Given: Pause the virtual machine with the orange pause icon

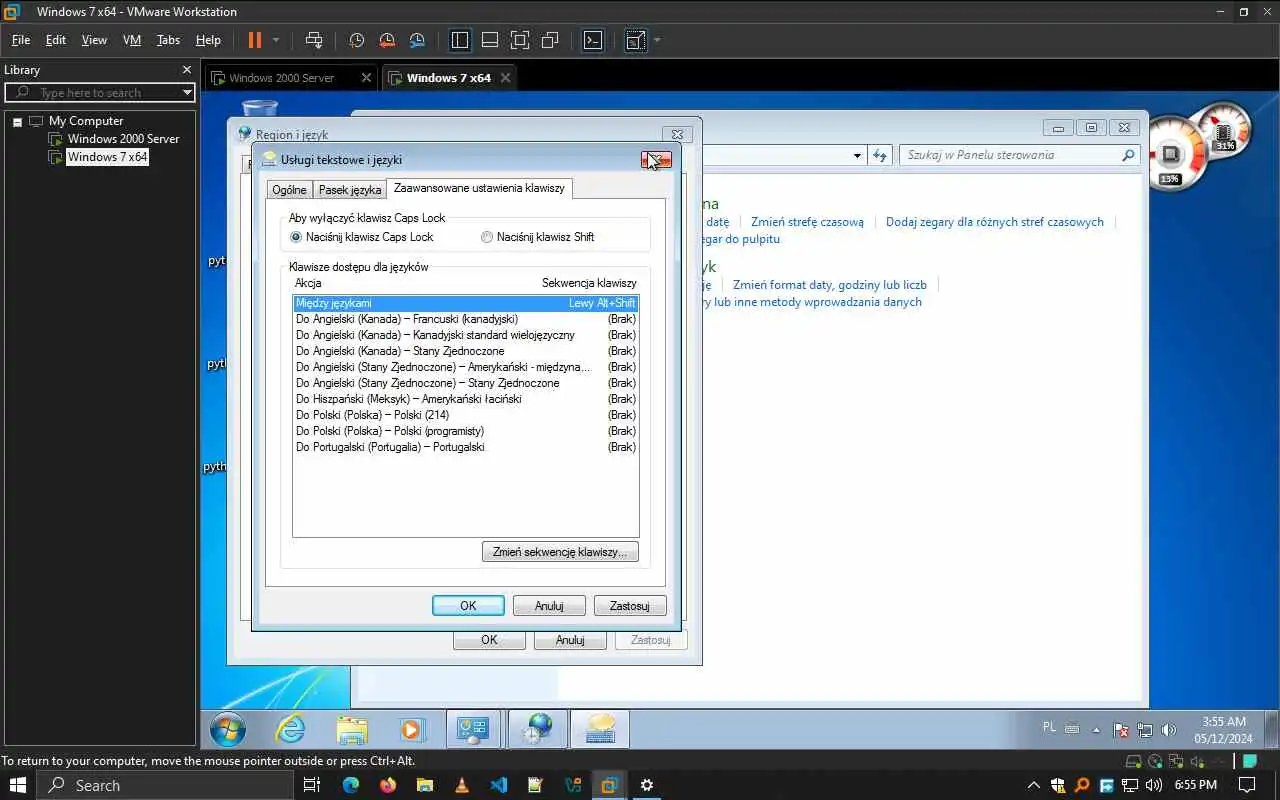Looking at the screenshot, I should click(254, 40).
